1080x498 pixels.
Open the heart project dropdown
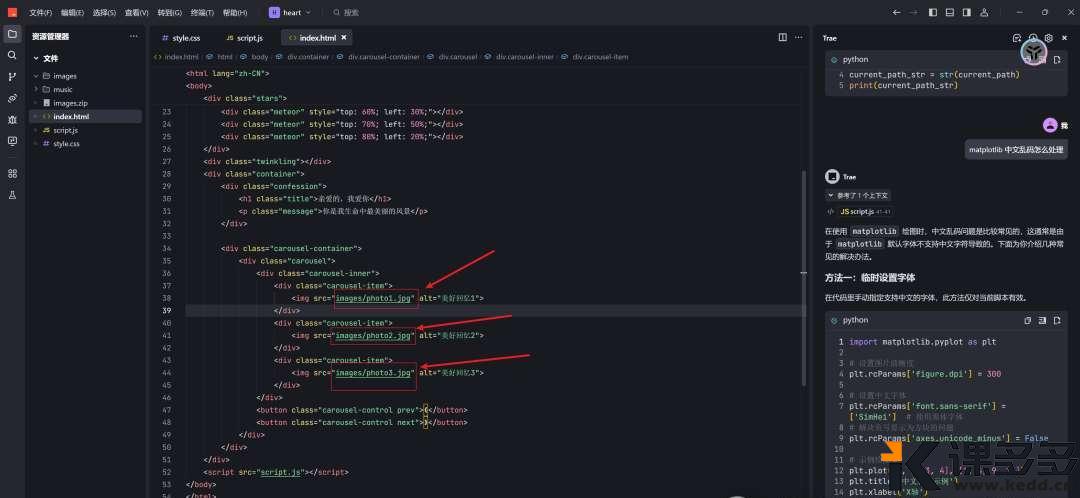(290, 13)
